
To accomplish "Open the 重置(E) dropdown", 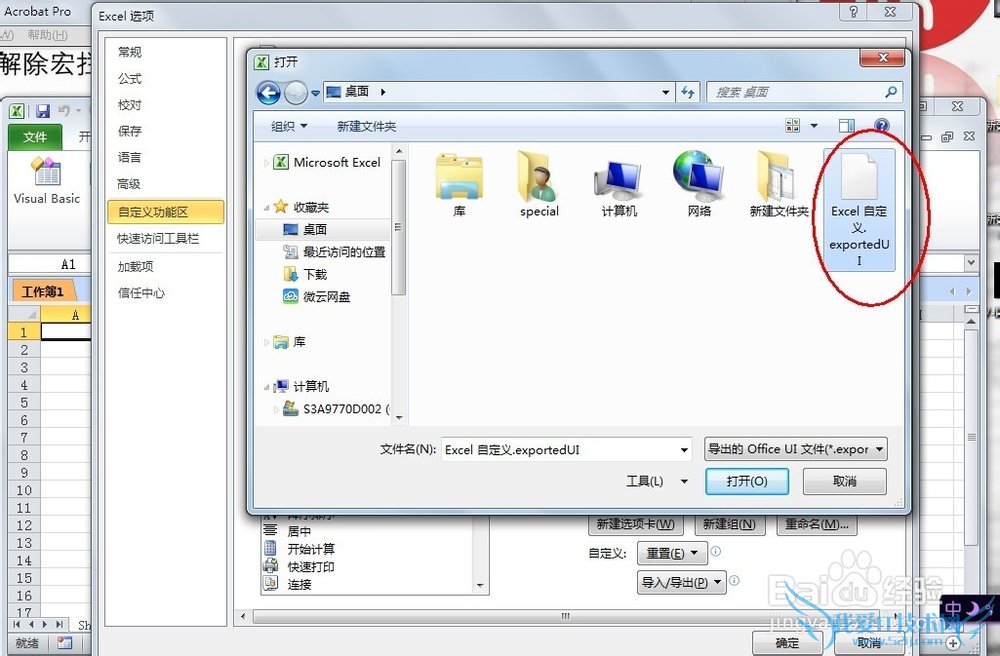I will click(672, 553).
